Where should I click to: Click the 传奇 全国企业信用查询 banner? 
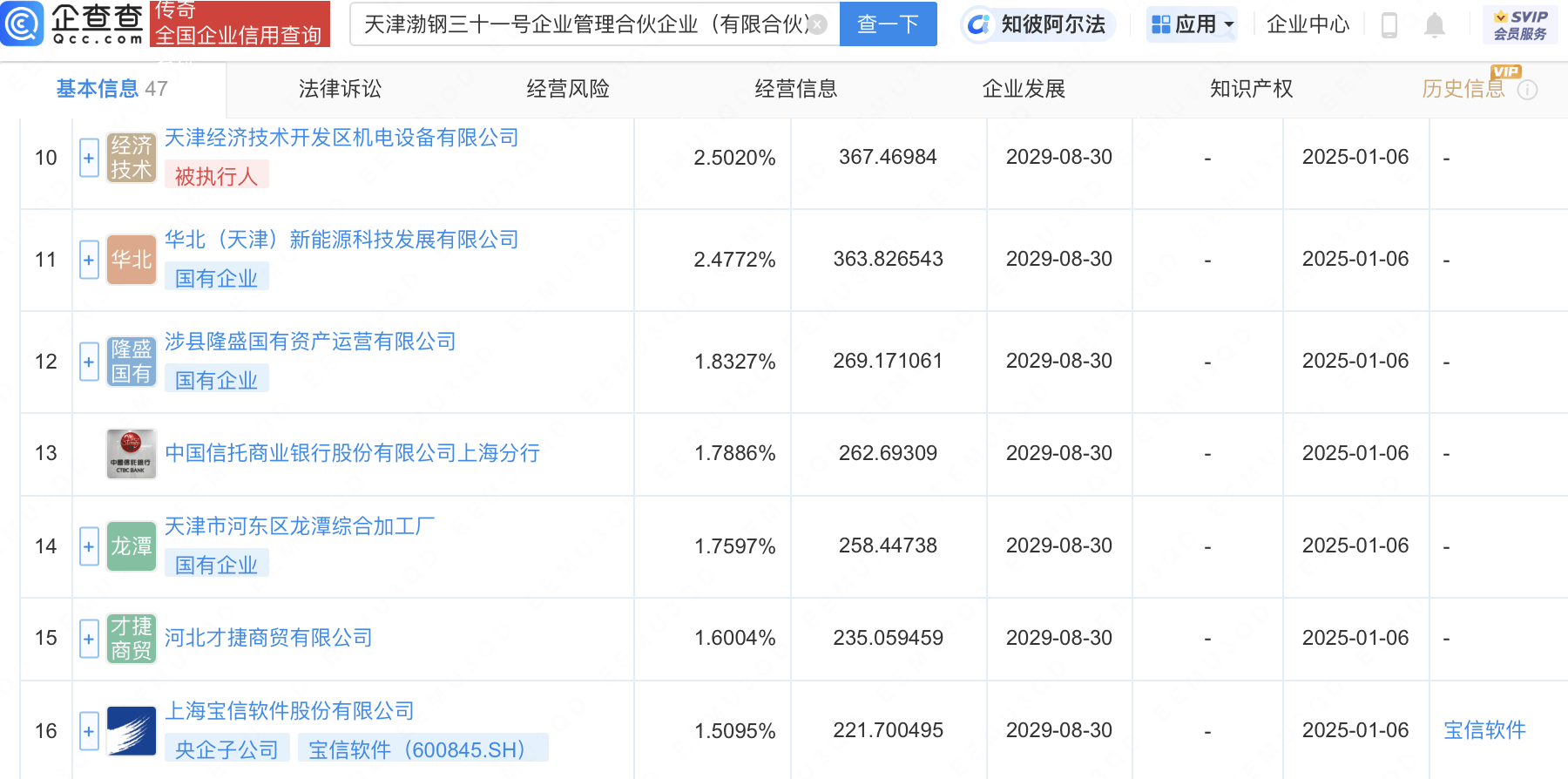pos(240,24)
